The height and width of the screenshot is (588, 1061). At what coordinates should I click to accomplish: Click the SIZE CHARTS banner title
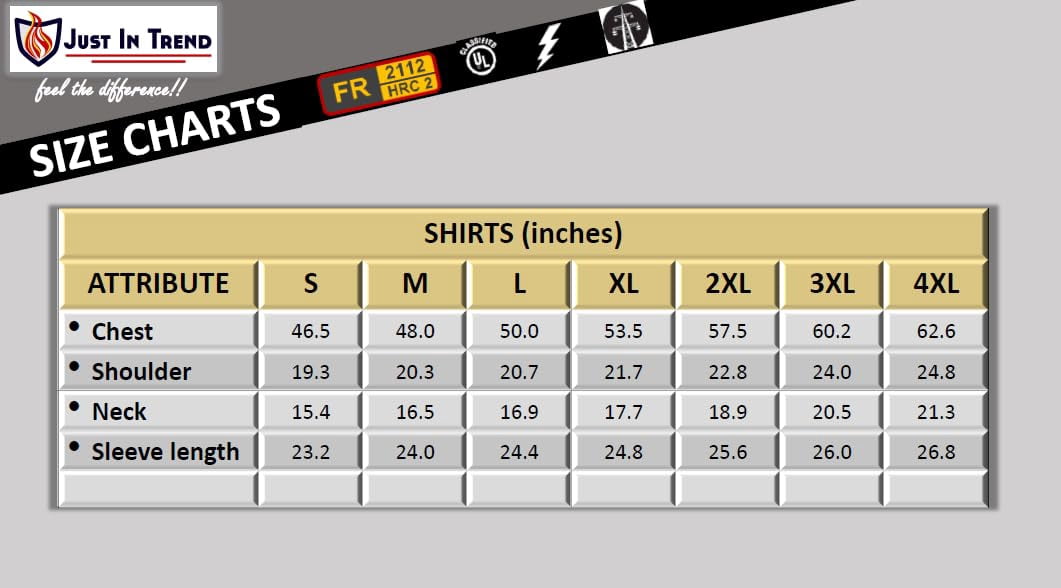coord(155,135)
